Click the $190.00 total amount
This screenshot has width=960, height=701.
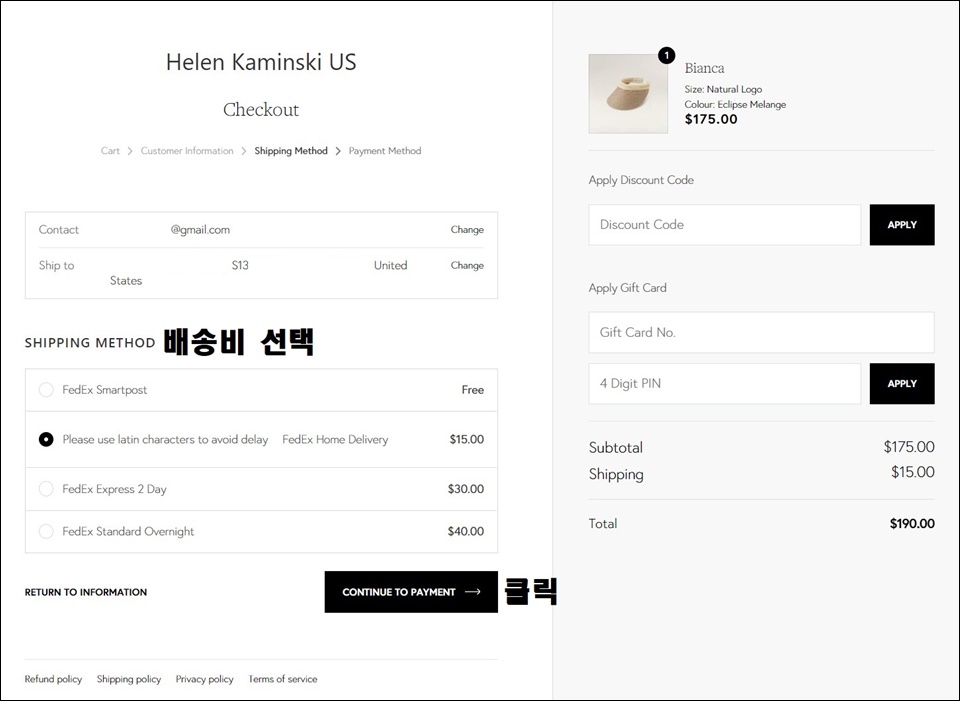[912, 523]
